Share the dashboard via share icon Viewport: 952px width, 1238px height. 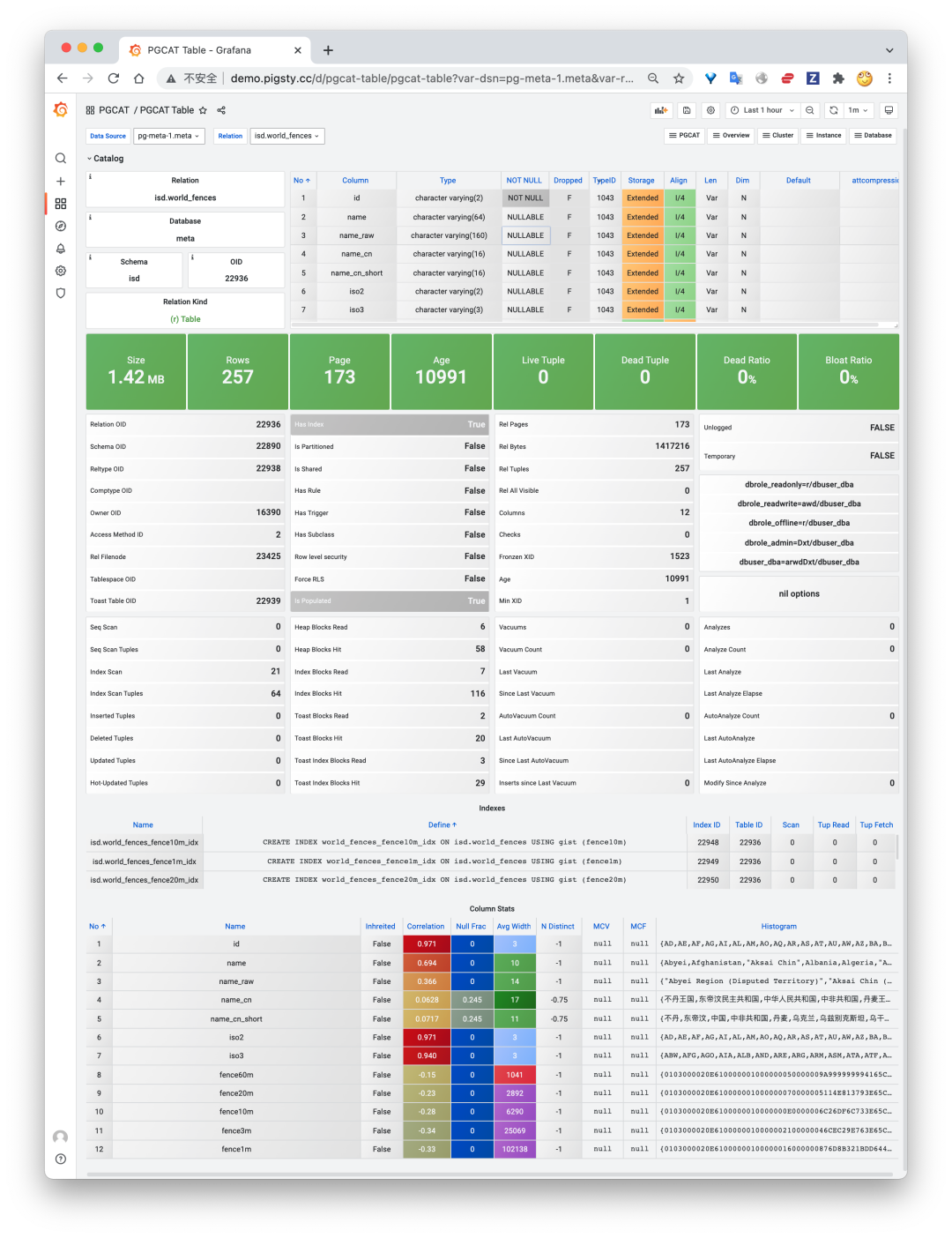221,110
